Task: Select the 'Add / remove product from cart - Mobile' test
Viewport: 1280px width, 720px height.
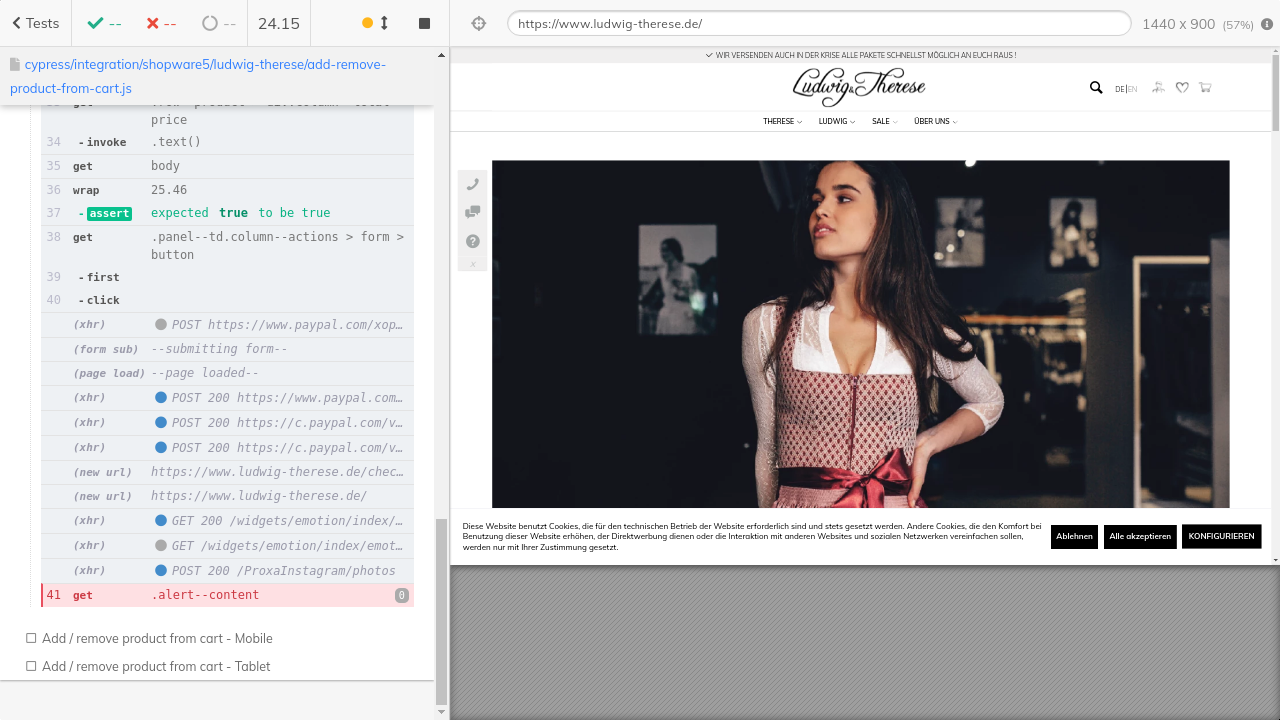Action: tap(157, 639)
